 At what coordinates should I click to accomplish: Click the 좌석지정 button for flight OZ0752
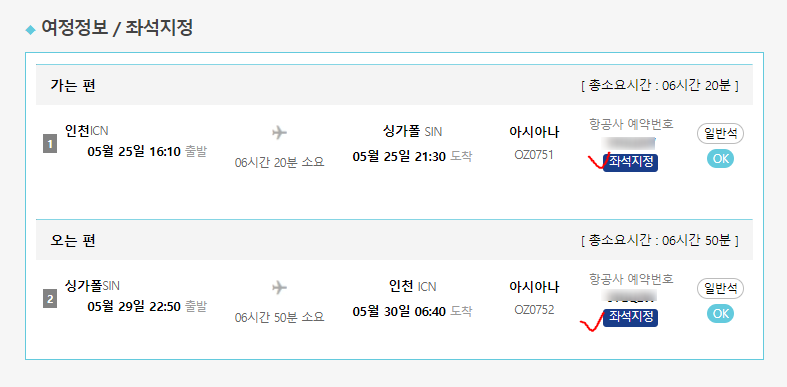tap(630, 318)
